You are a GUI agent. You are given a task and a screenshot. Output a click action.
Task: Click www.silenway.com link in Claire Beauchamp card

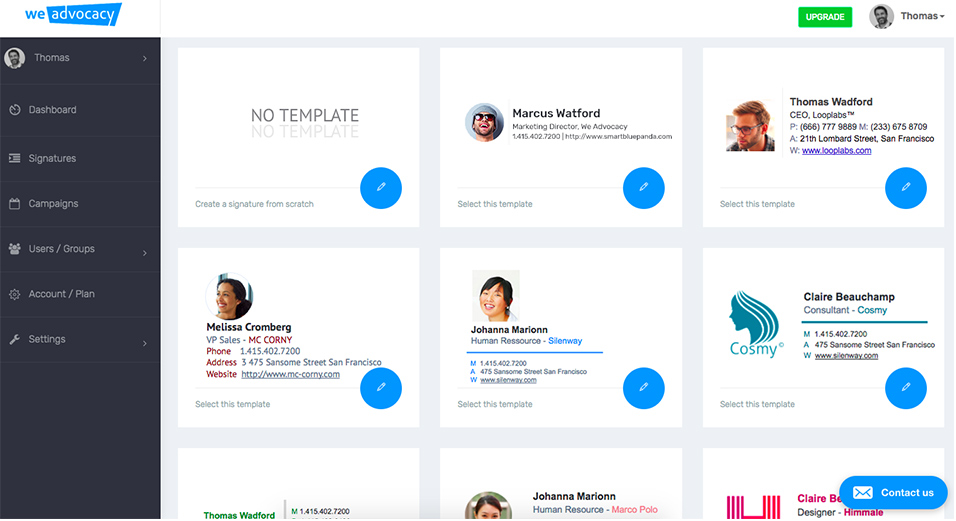[x=846, y=355]
